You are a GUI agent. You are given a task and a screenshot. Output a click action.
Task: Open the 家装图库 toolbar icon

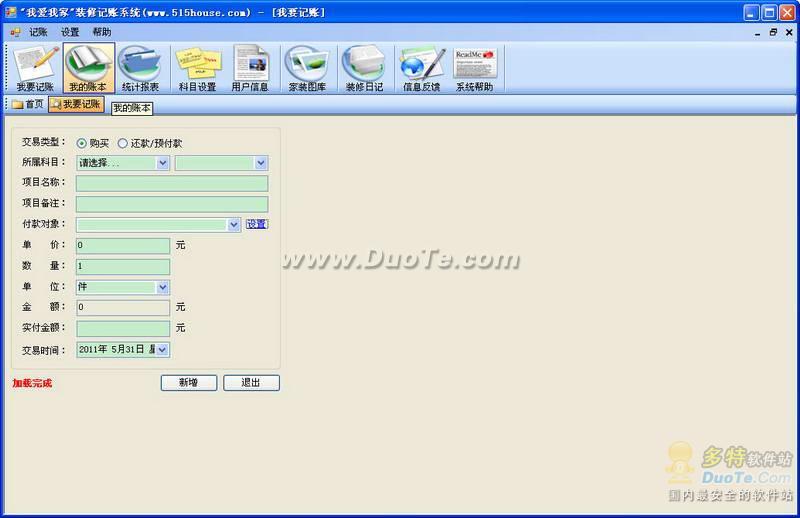point(307,68)
